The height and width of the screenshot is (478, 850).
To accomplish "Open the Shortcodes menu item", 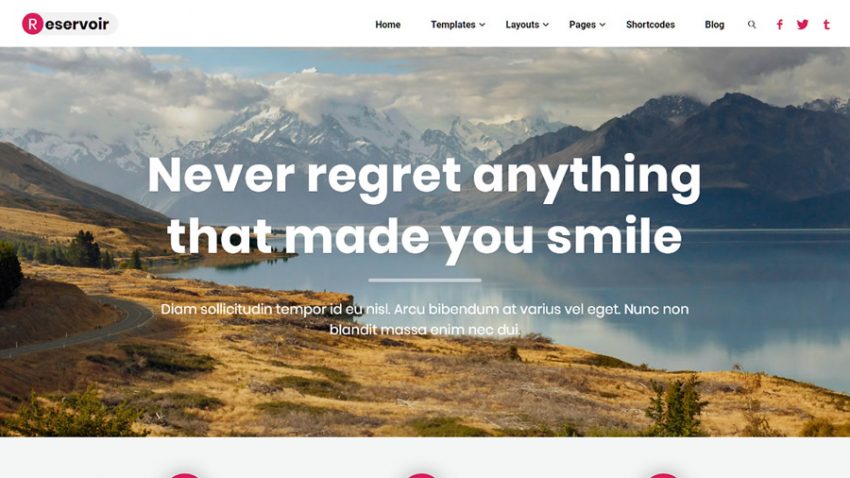I will (x=650, y=24).
